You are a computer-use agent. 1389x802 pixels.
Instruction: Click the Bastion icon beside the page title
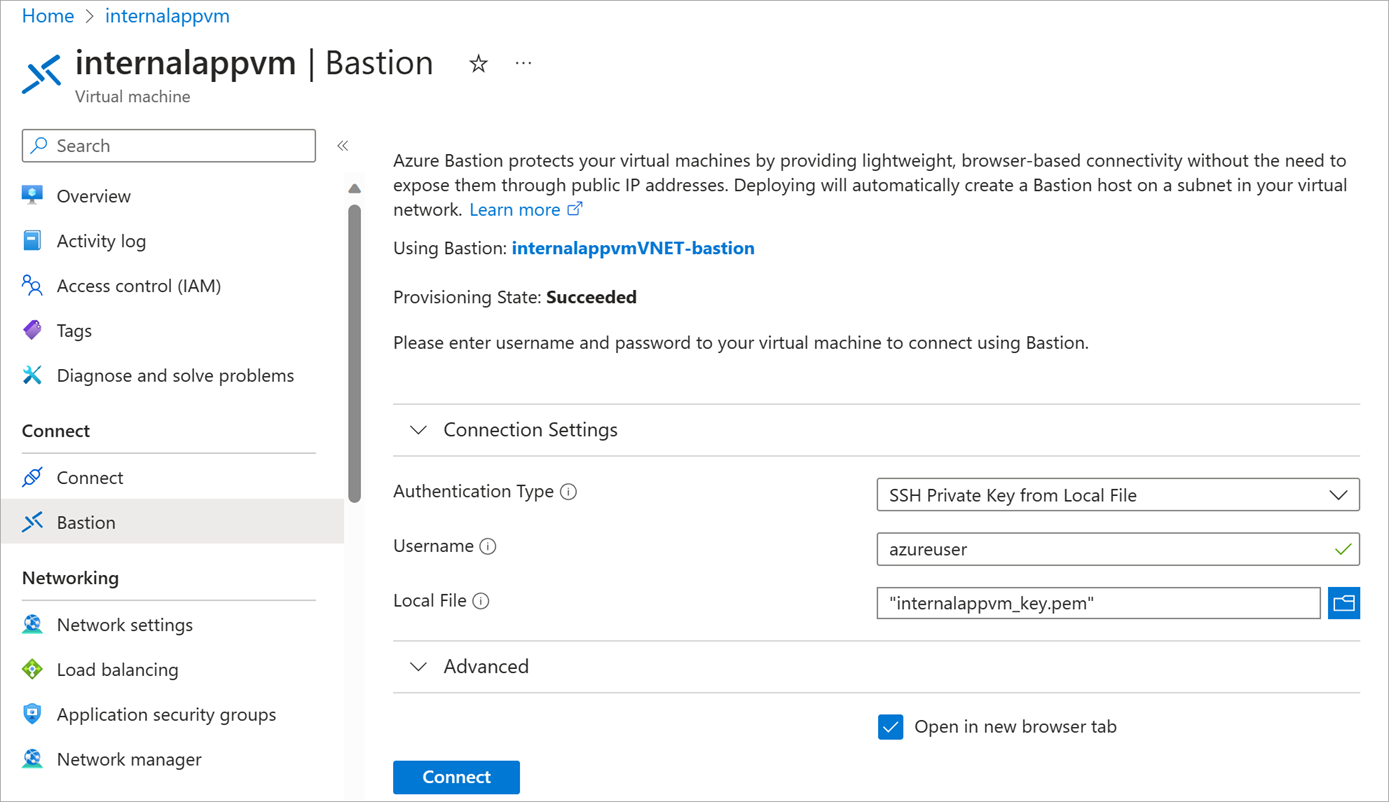click(42, 75)
